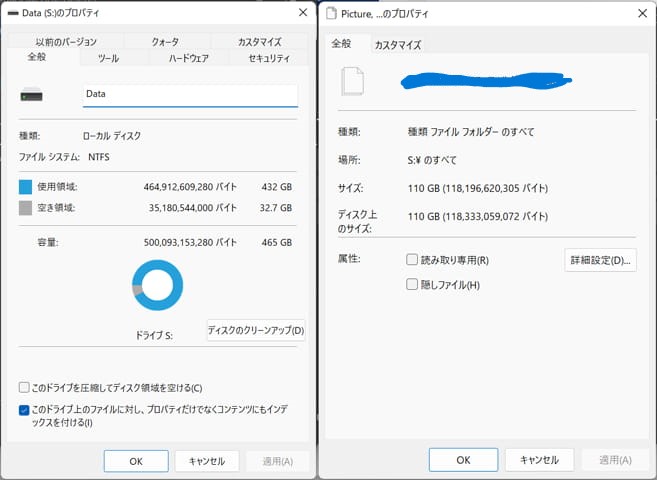Check 隠しファイル(H) hidden attribute
657x480 pixels.
click(x=412, y=284)
